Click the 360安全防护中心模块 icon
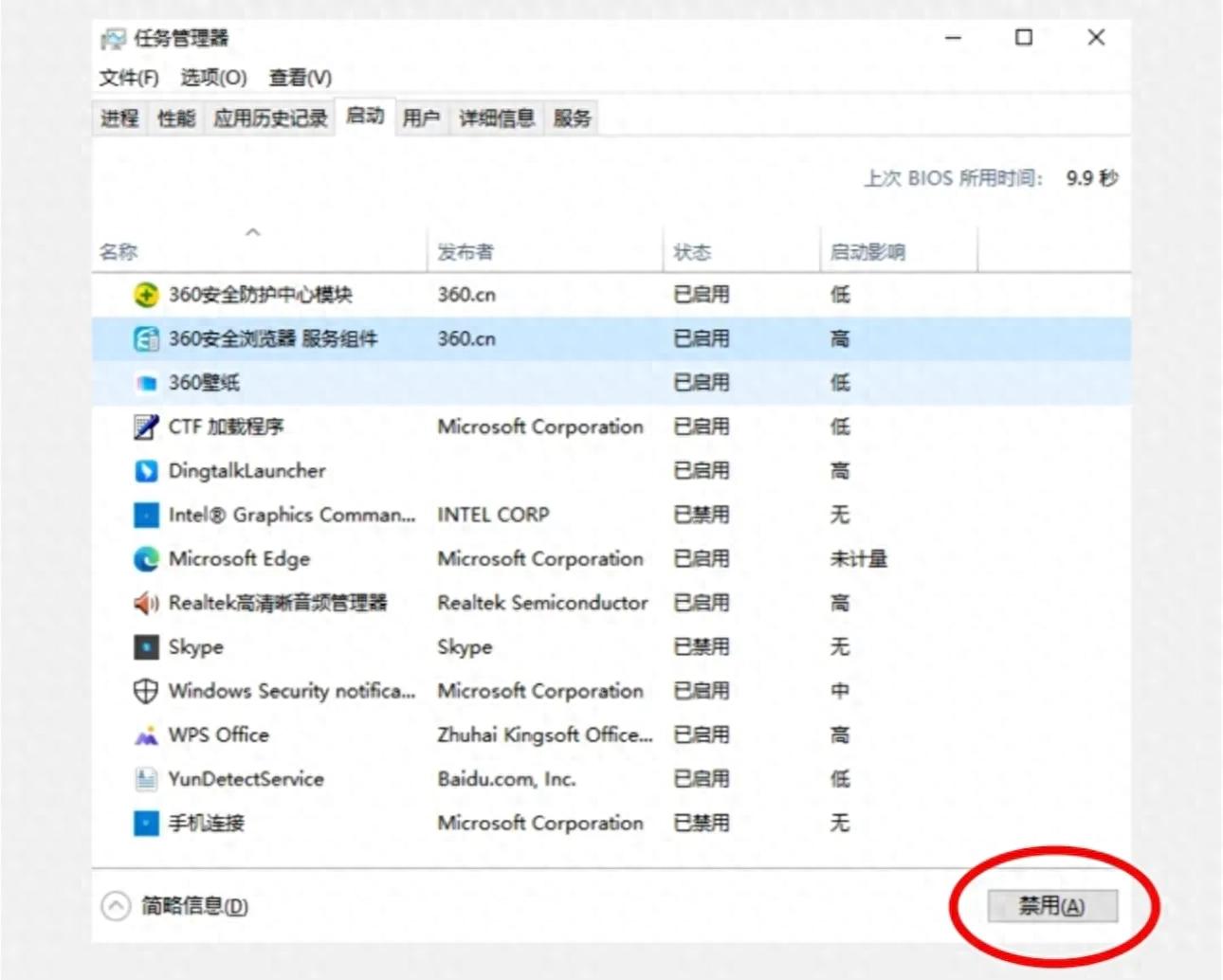This screenshot has width=1223, height=980. pyautogui.click(x=145, y=295)
